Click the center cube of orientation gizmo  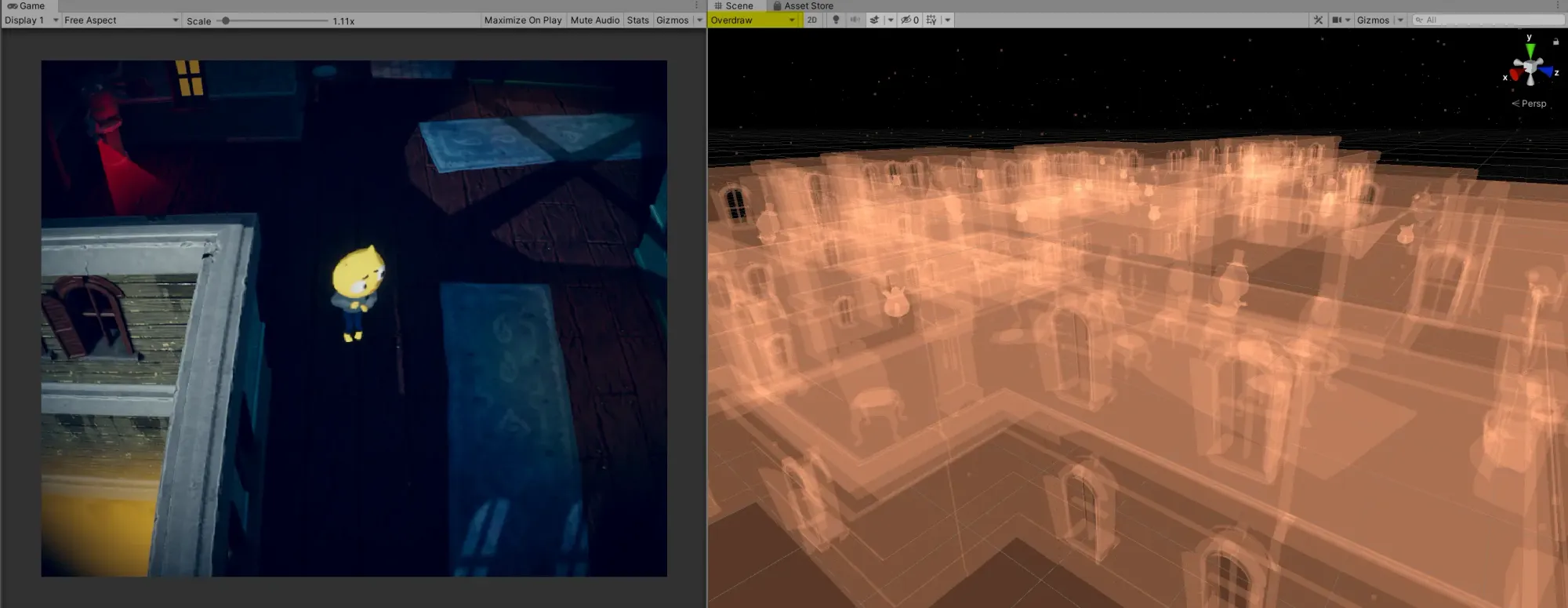point(1530,67)
